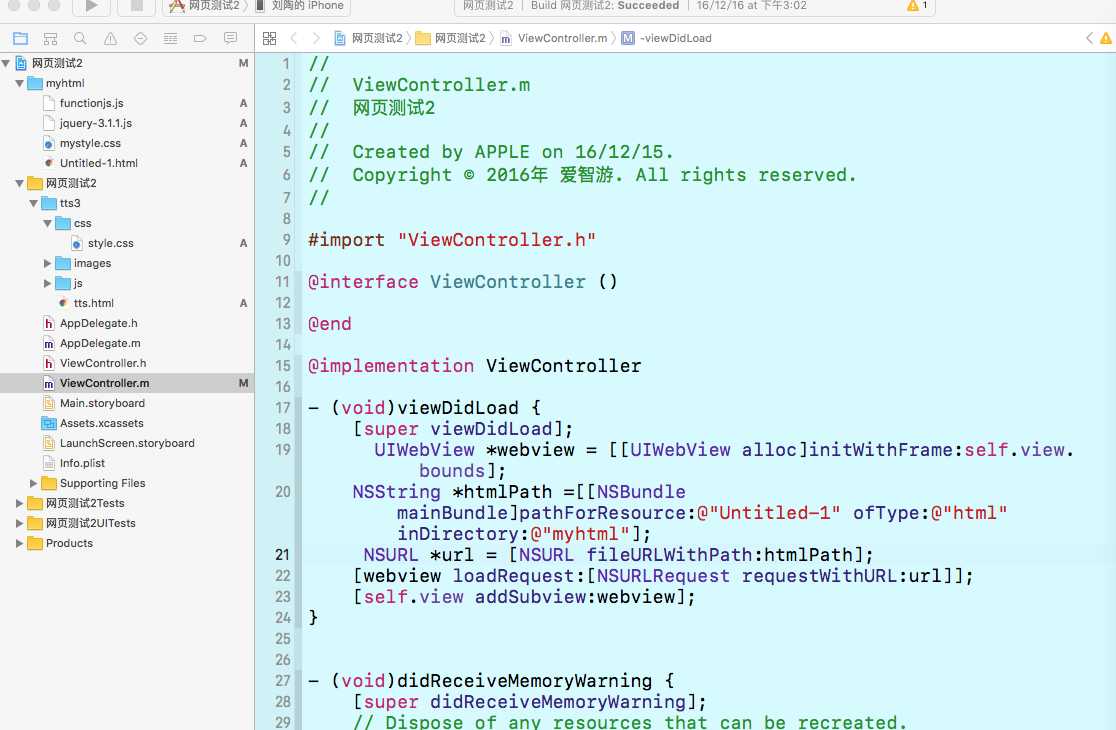Expand the images folder
The height and width of the screenshot is (730, 1116).
coord(48,263)
